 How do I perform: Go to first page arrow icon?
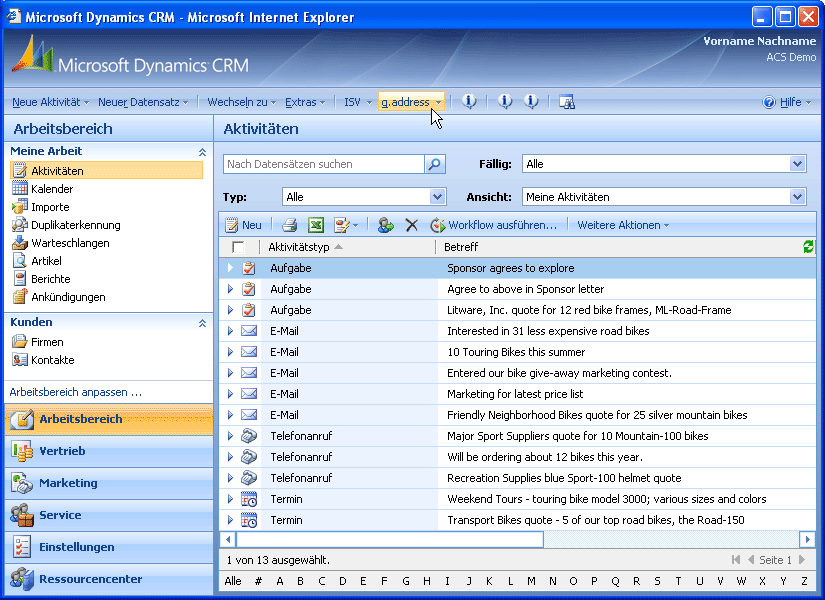click(736, 559)
